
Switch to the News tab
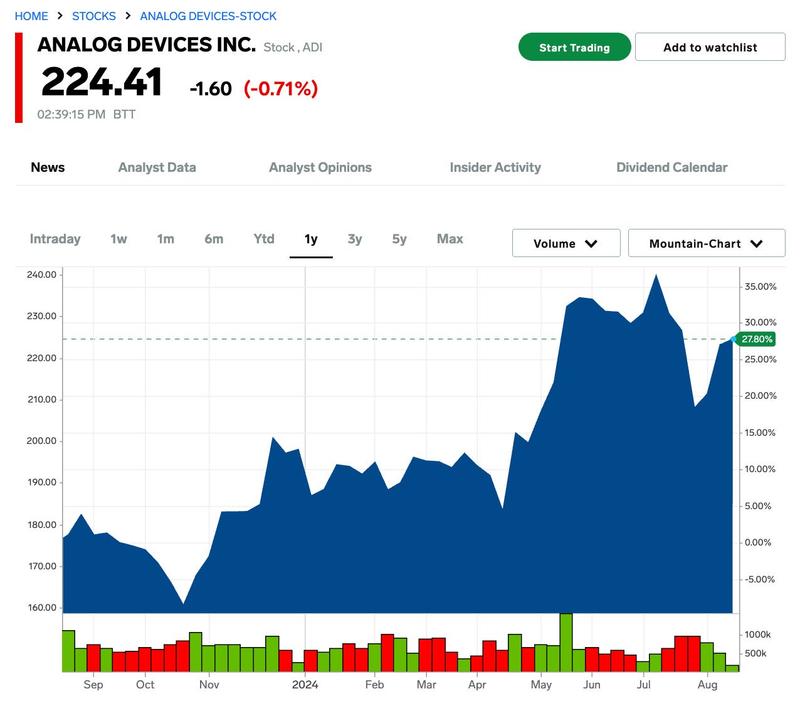[x=47, y=167]
